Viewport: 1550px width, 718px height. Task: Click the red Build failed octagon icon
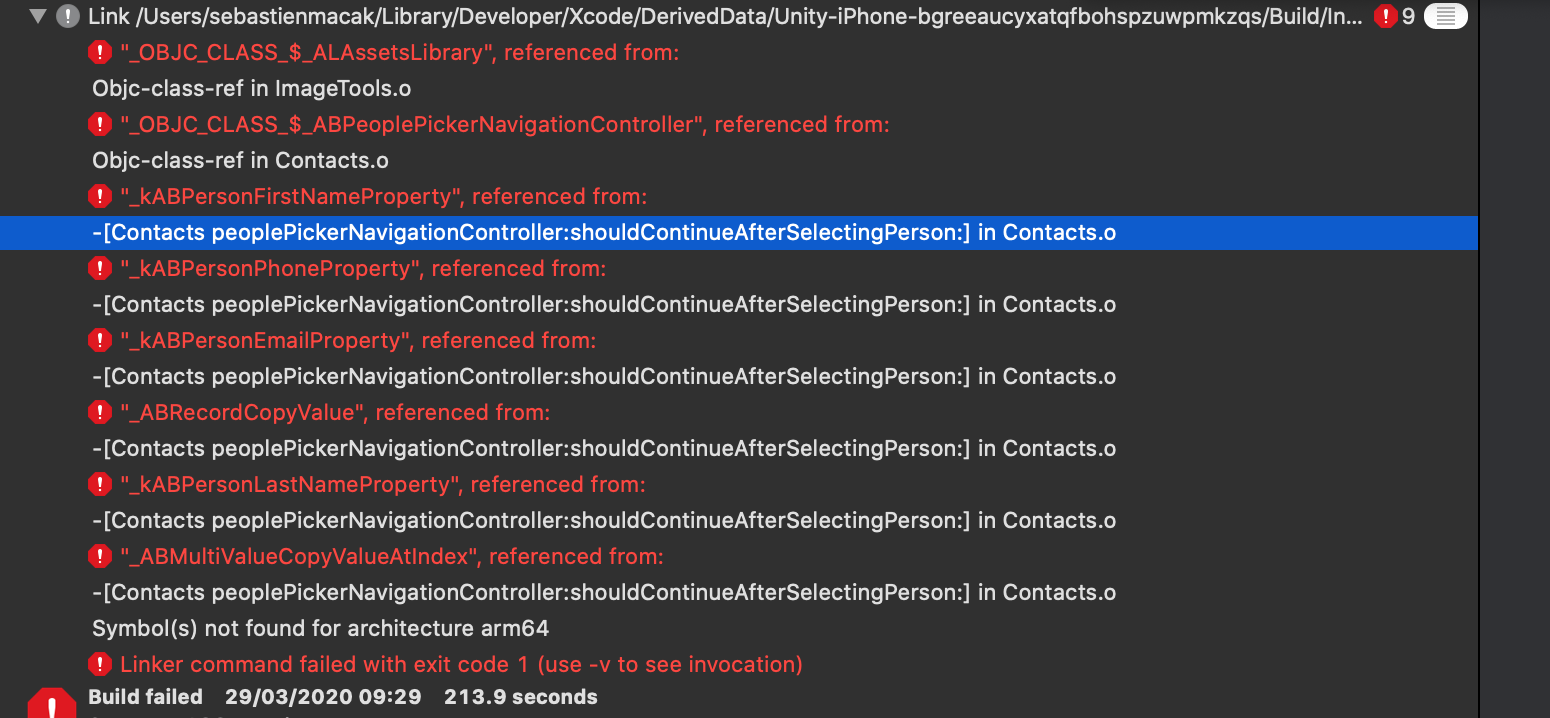(51, 704)
